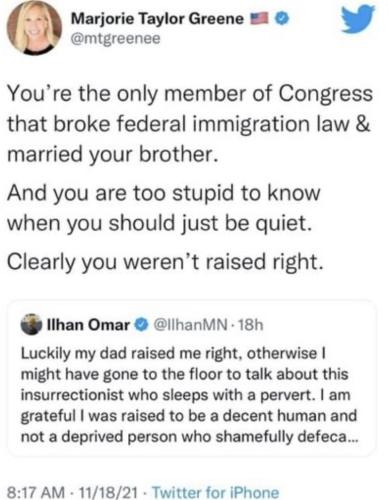The width and height of the screenshot is (388, 500).
Task: Click Ilhan Omar's verified checkmark badge
Action: (x=141, y=324)
